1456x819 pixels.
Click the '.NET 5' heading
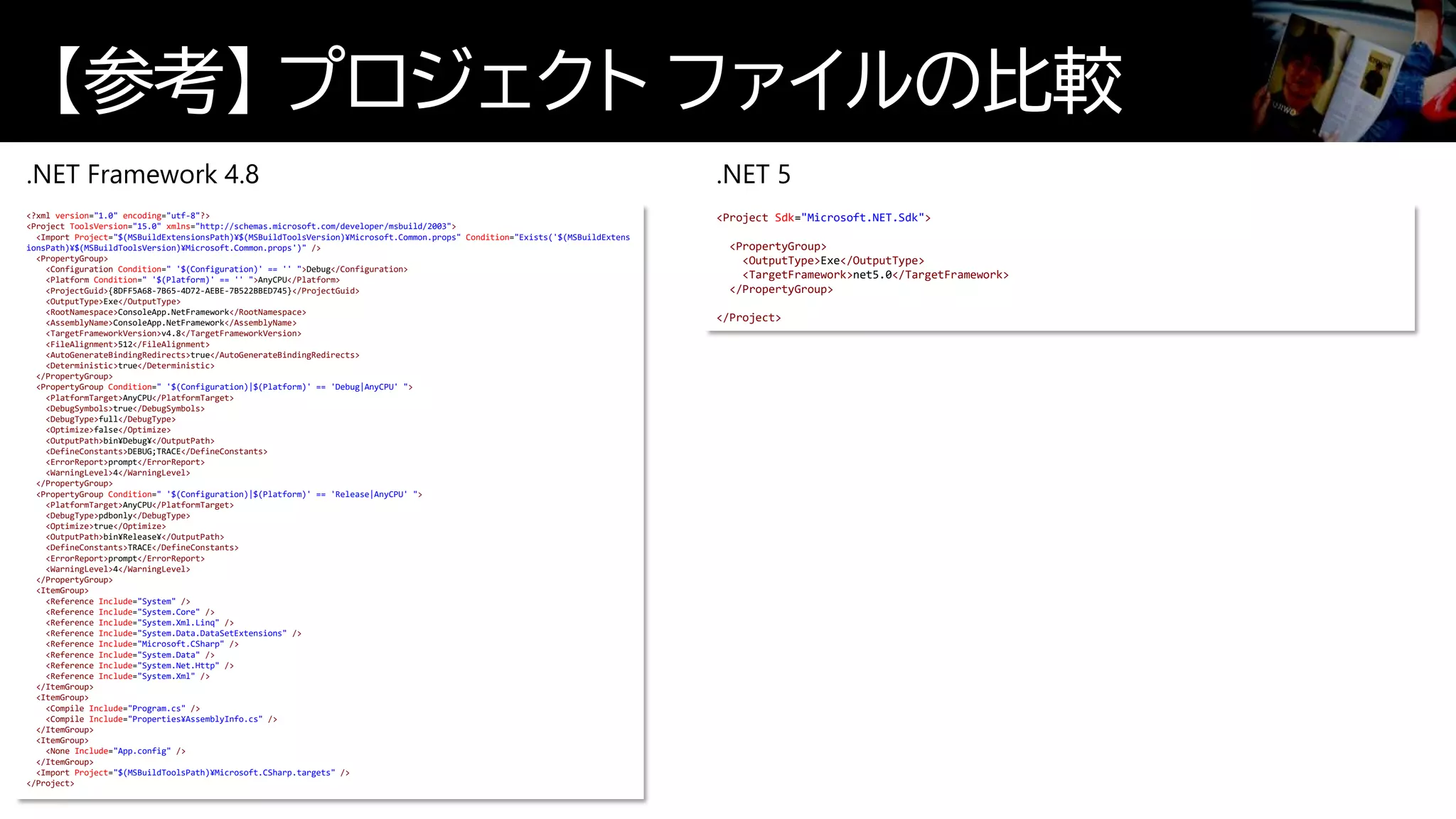pyautogui.click(x=754, y=174)
